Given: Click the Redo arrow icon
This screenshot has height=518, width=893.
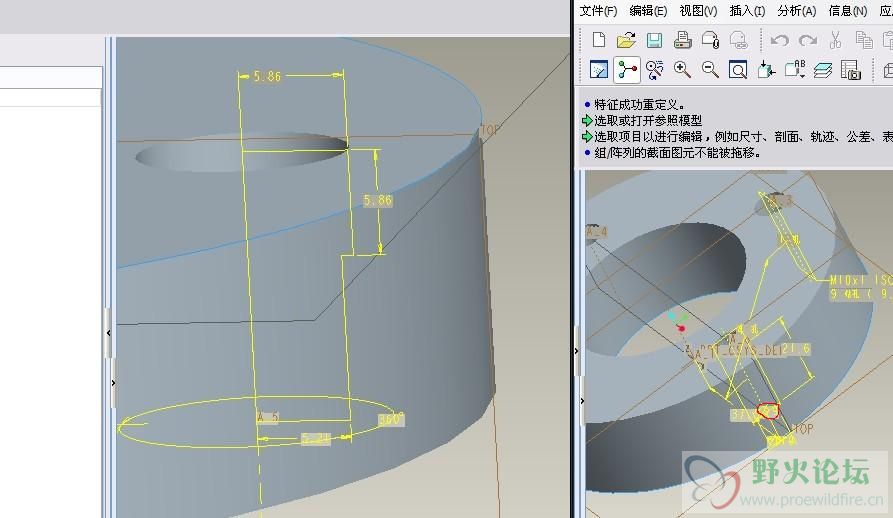Looking at the screenshot, I should pos(808,40).
